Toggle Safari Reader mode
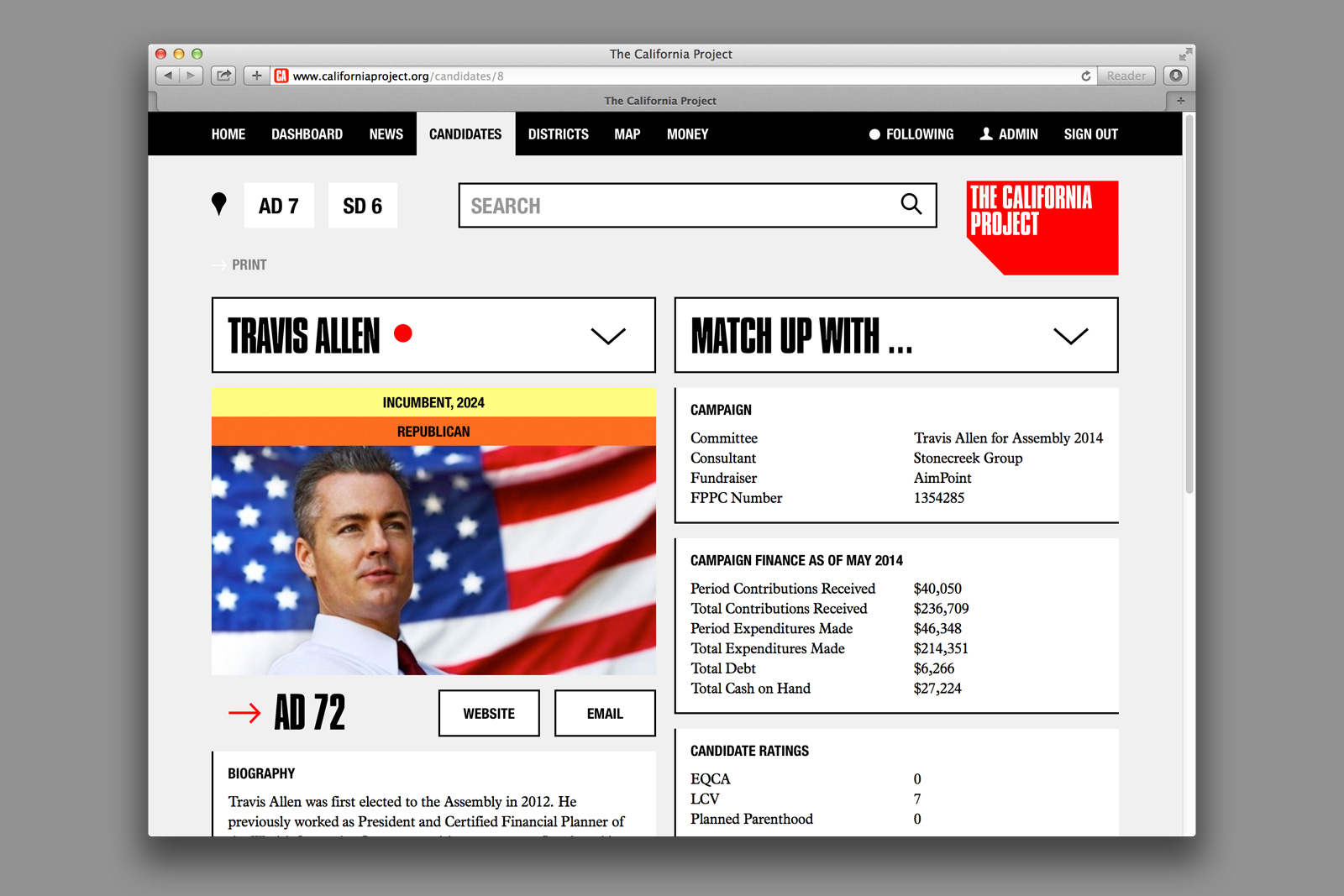The height and width of the screenshot is (896, 1344). pyautogui.click(x=1126, y=76)
